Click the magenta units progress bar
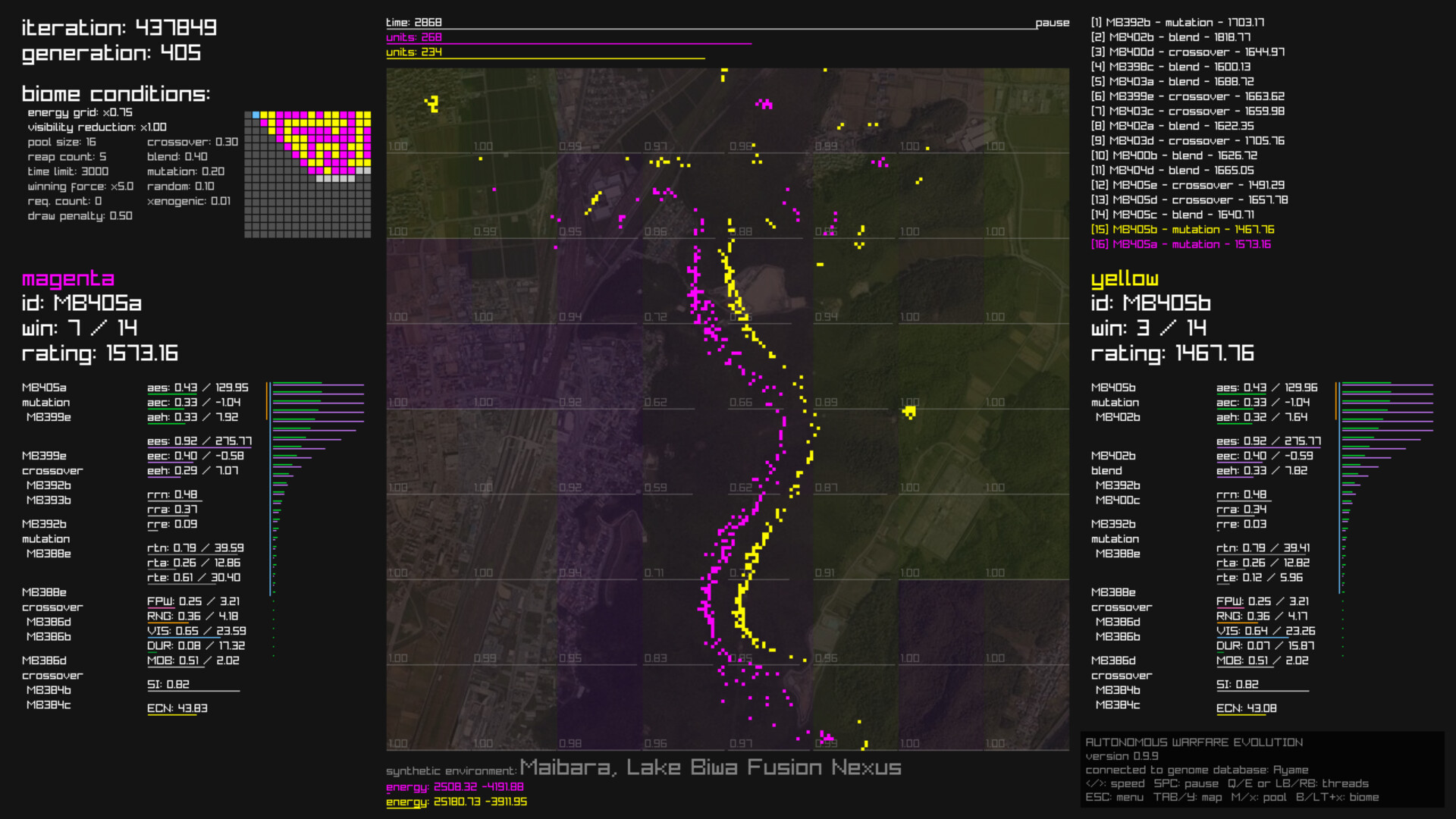 pyautogui.click(x=569, y=43)
